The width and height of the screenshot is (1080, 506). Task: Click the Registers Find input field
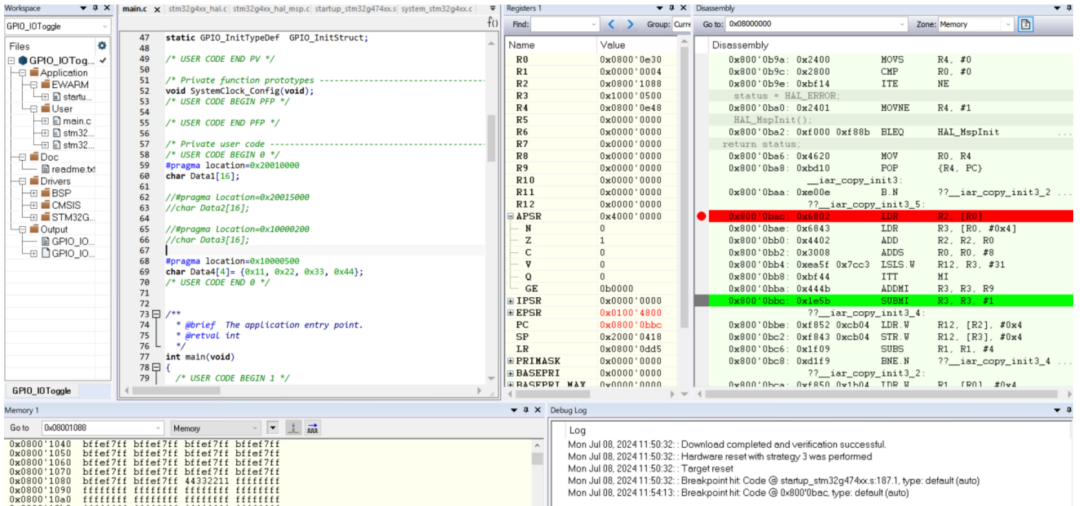pos(565,24)
